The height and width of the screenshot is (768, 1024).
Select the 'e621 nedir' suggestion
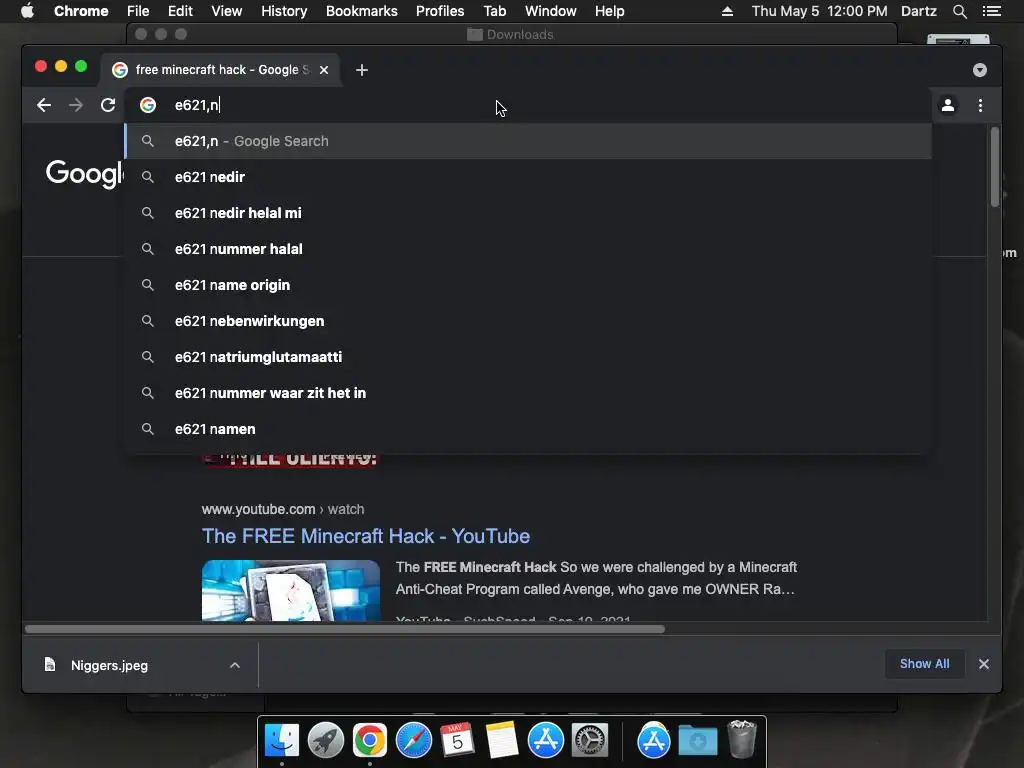528,177
